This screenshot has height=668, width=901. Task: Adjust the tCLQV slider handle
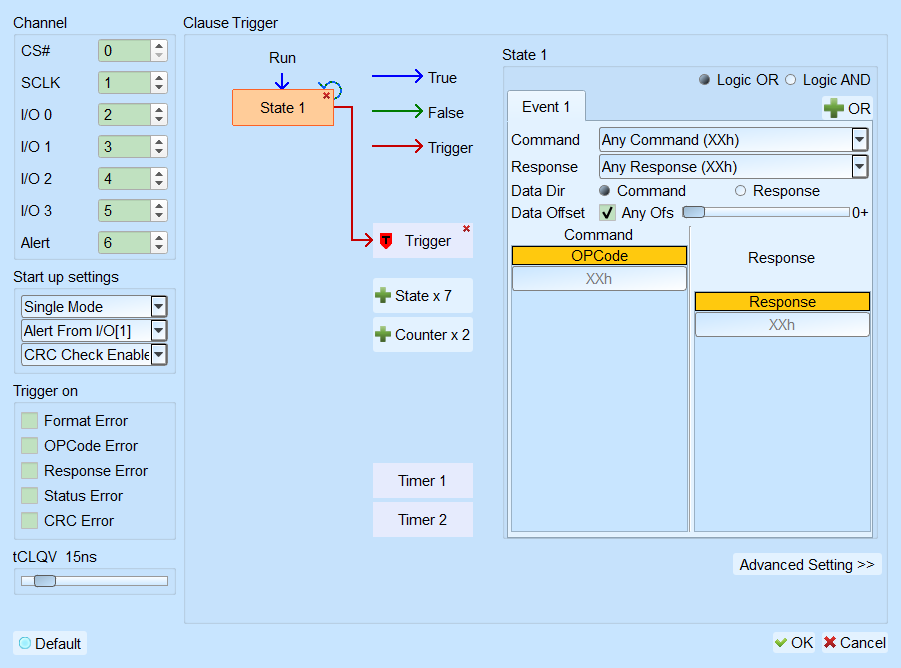[x=45, y=581]
